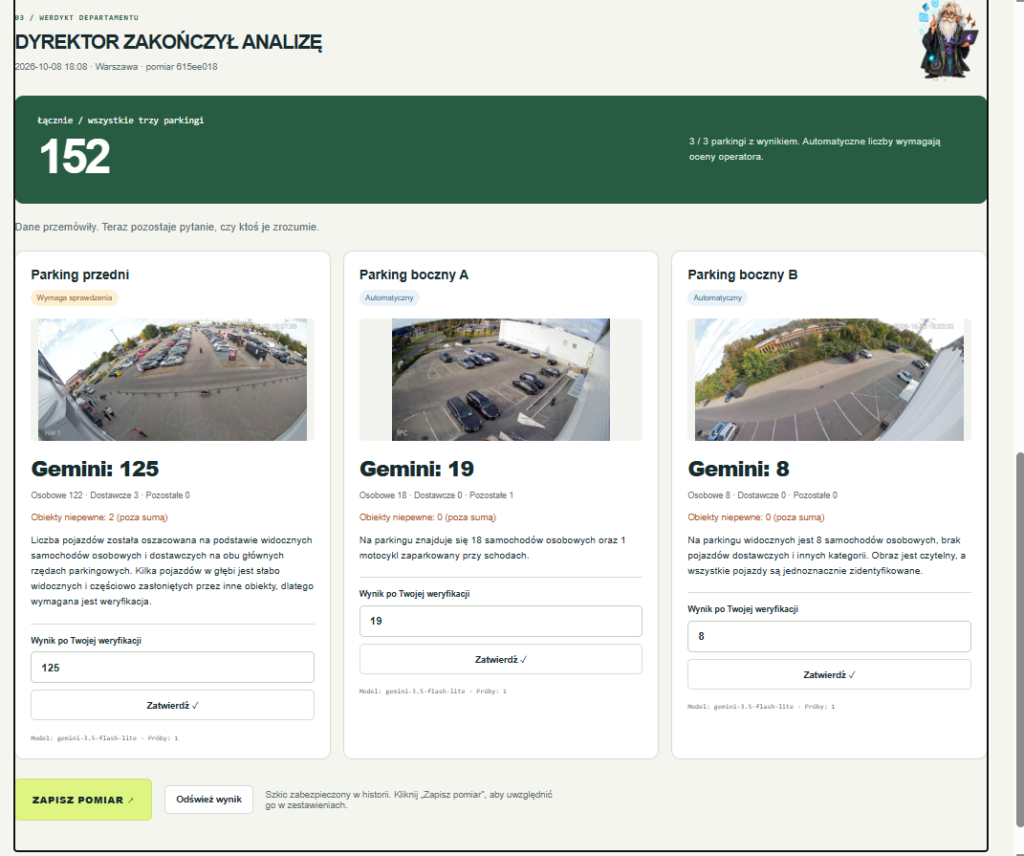Image resolution: width=1024 pixels, height=856 pixels.
Task: Open the Parking przedni camera image
Action: [172, 379]
